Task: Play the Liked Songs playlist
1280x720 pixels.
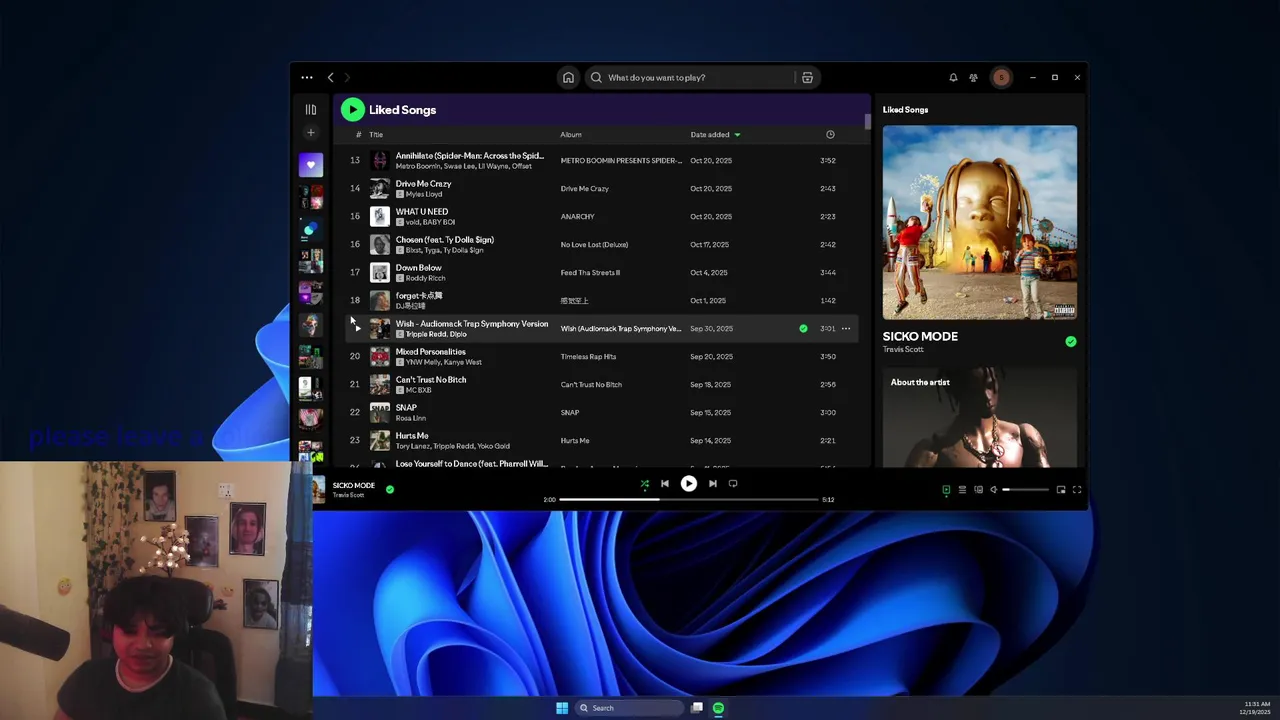Action: pyautogui.click(x=352, y=110)
